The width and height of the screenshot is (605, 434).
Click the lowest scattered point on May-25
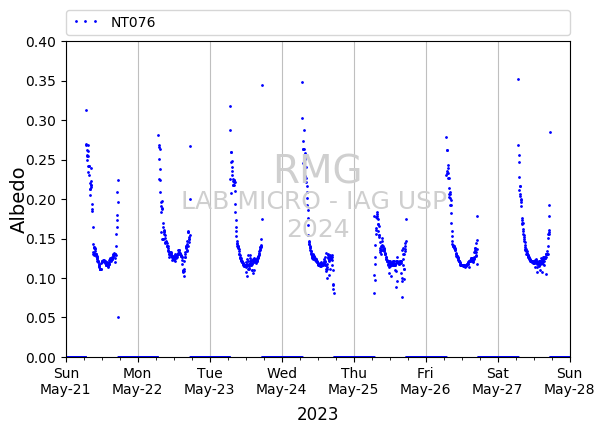click(x=402, y=297)
